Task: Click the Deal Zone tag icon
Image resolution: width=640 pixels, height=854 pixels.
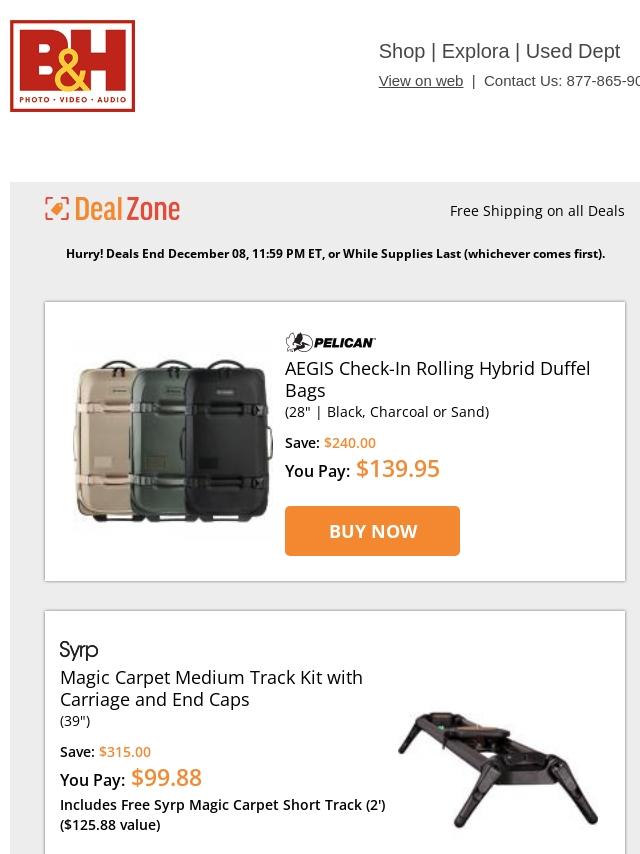Action: [x=57, y=209]
